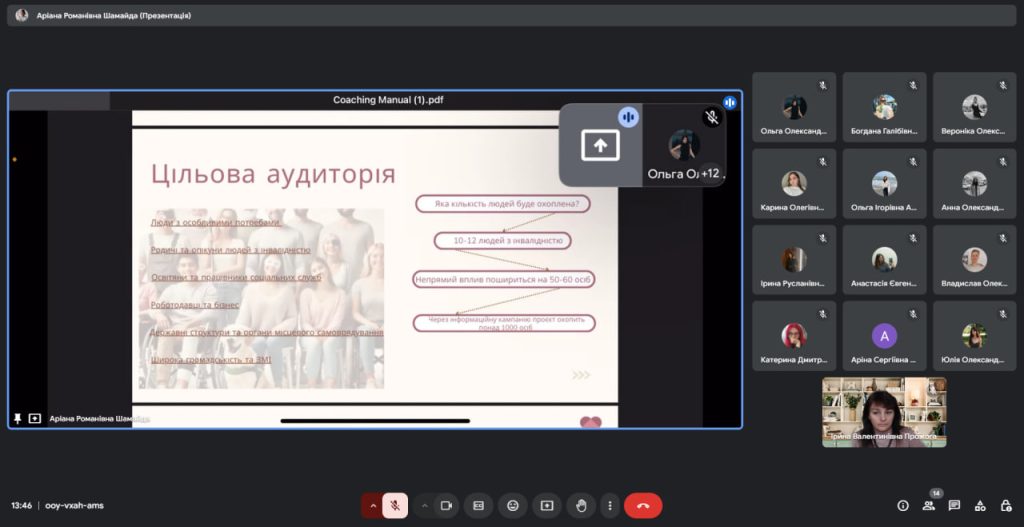The image size is (1024, 527).
Task: Turn on captions
Action: (x=479, y=506)
